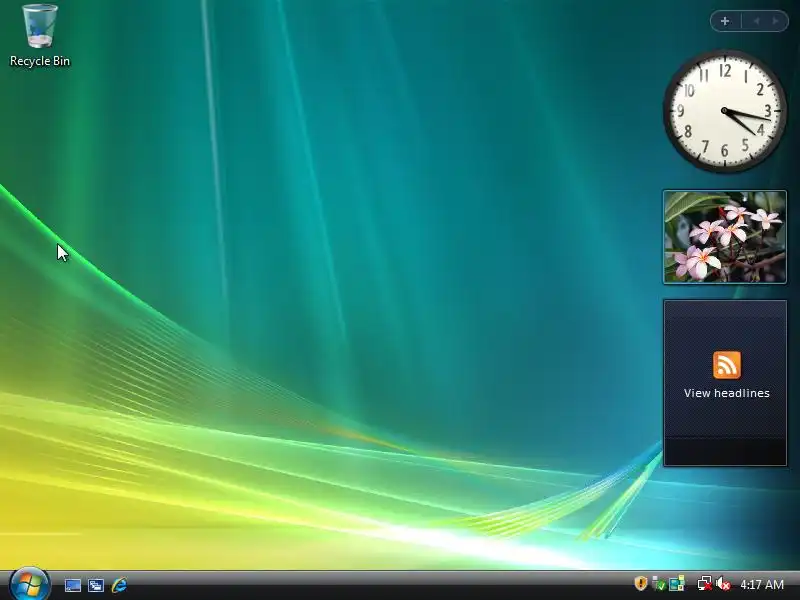
Task: Open the Windows Sidebar tray icon
Action: (x=677, y=583)
